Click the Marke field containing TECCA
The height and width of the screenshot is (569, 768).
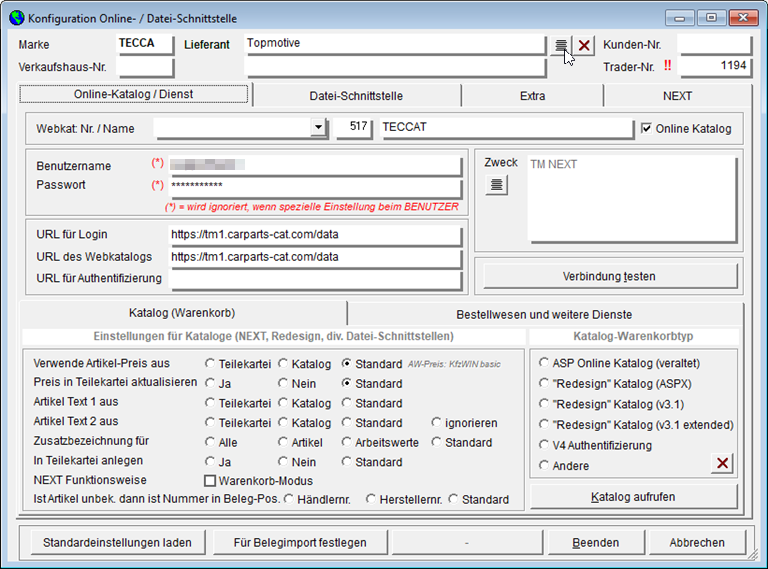pyautogui.click(x=145, y=44)
